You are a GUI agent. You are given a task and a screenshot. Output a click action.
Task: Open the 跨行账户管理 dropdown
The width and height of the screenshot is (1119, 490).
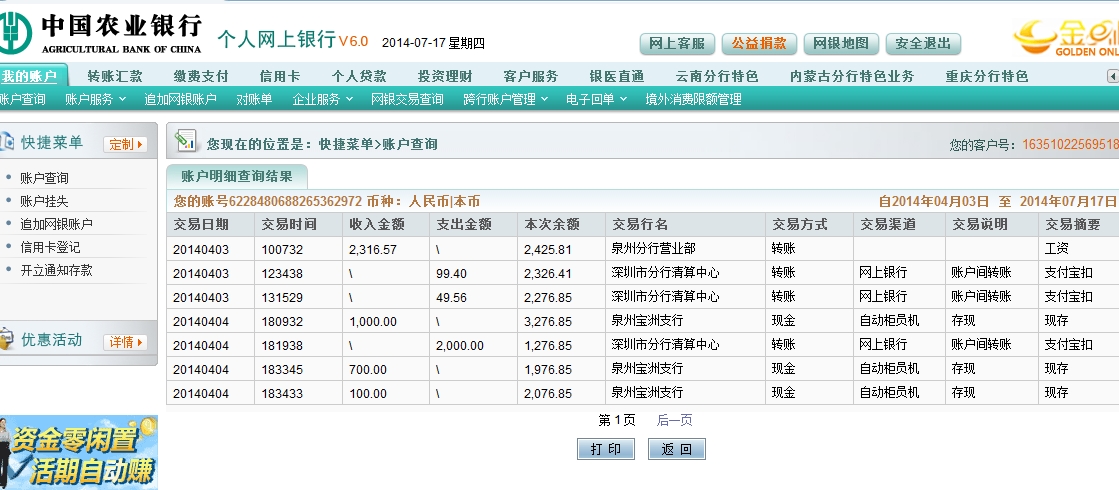click(x=506, y=99)
